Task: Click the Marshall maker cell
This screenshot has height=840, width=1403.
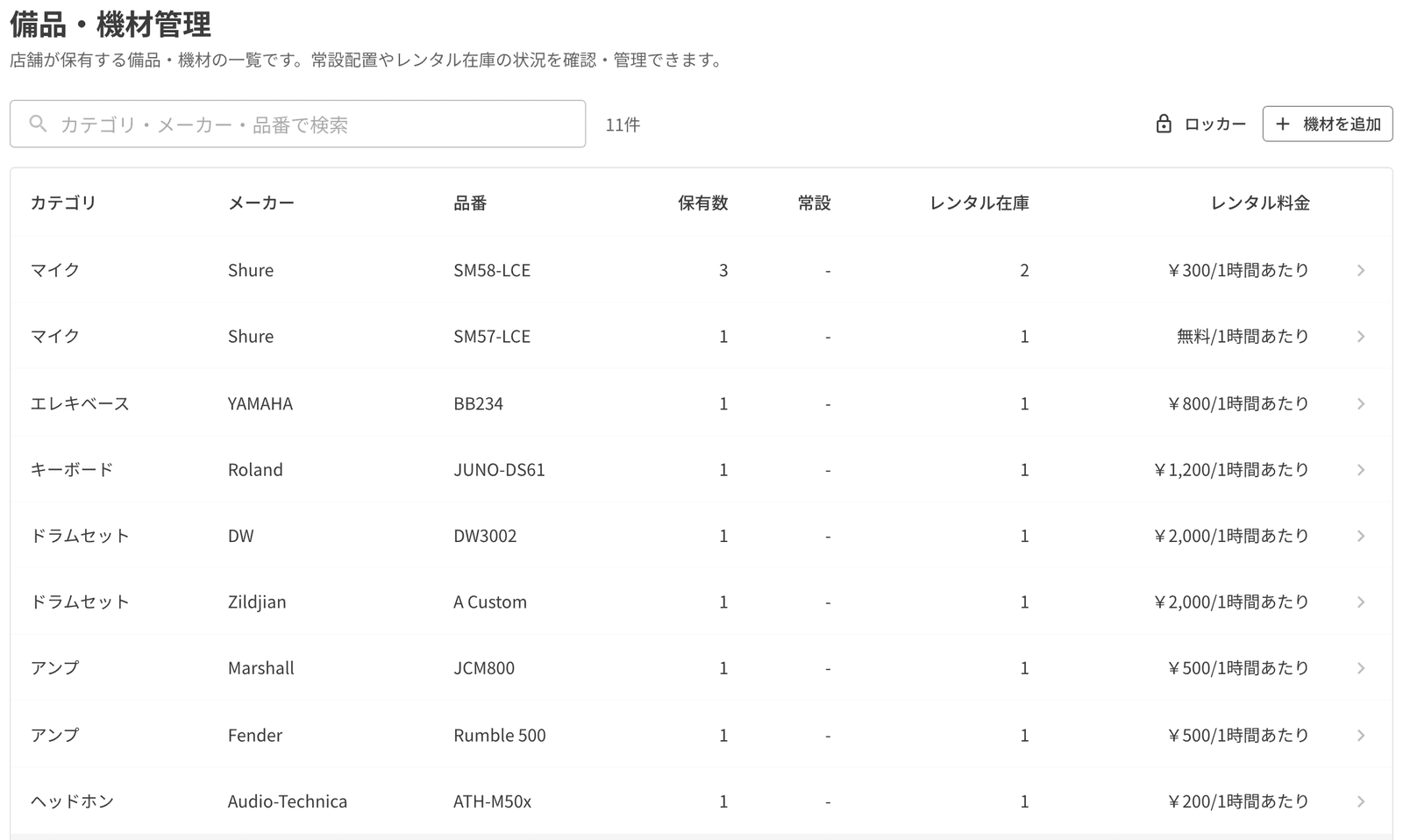Action: pyautogui.click(x=261, y=668)
